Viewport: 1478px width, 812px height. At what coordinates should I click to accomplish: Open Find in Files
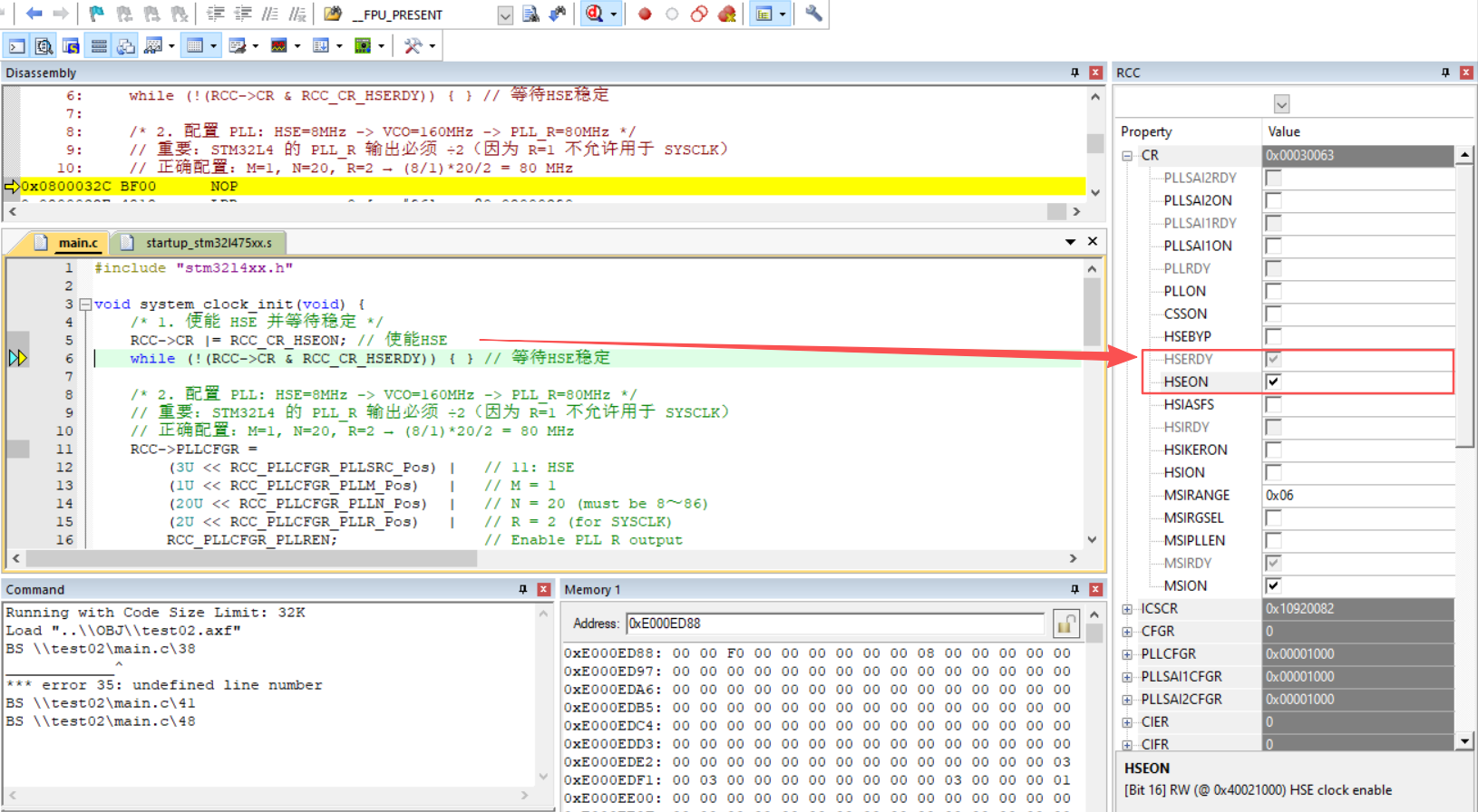pyautogui.click(x=333, y=14)
